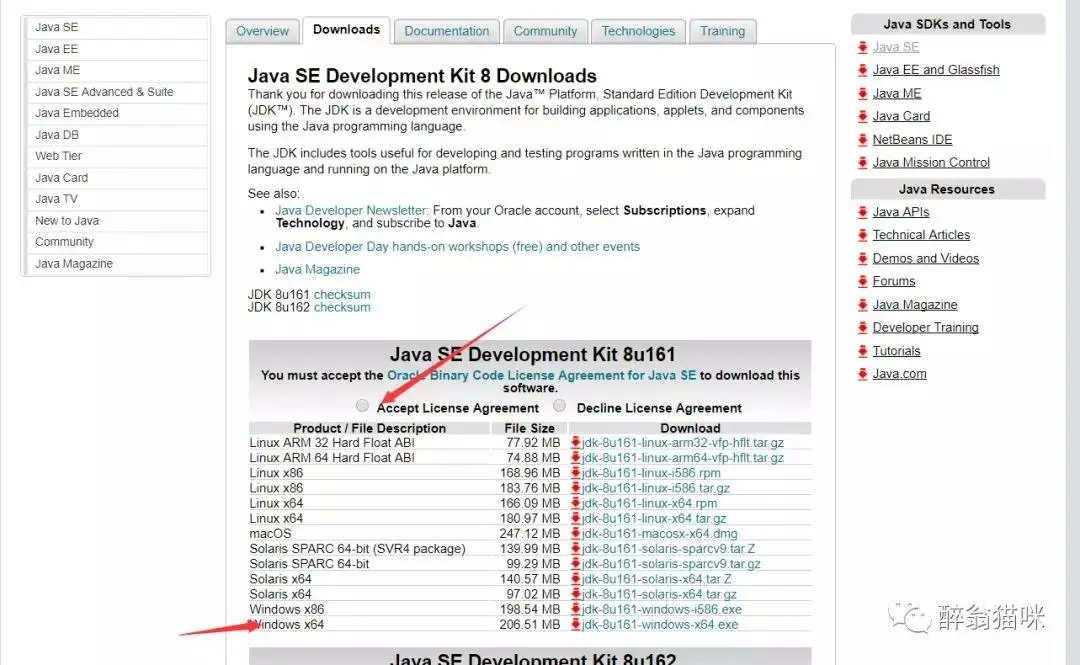Click download icon beside jdk-8u161-macosx-x64.dmg
1080x665 pixels.
575,533
